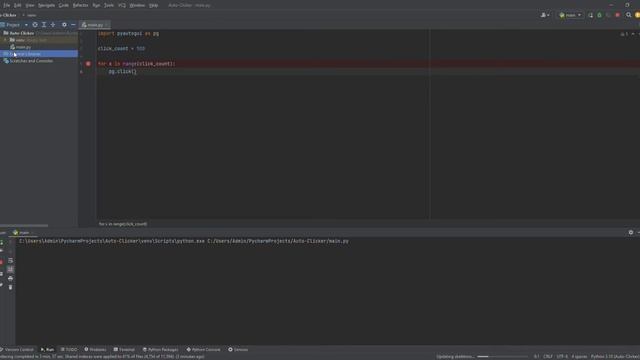Image resolution: width=640 pixels, height=360 pixels.
Task: Click the Rerun icon in top toolbar
Action: [x=591, y=15]
